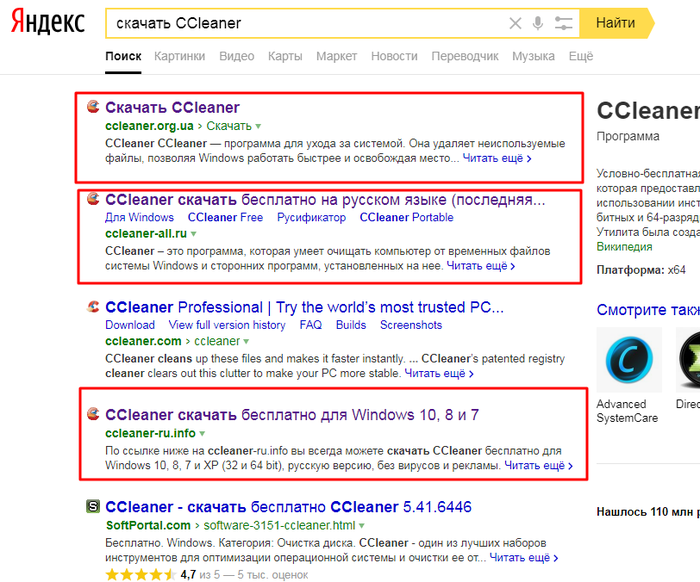
Task: Click SoftPortal favicon icon
Action: click(x=93, y=506)
